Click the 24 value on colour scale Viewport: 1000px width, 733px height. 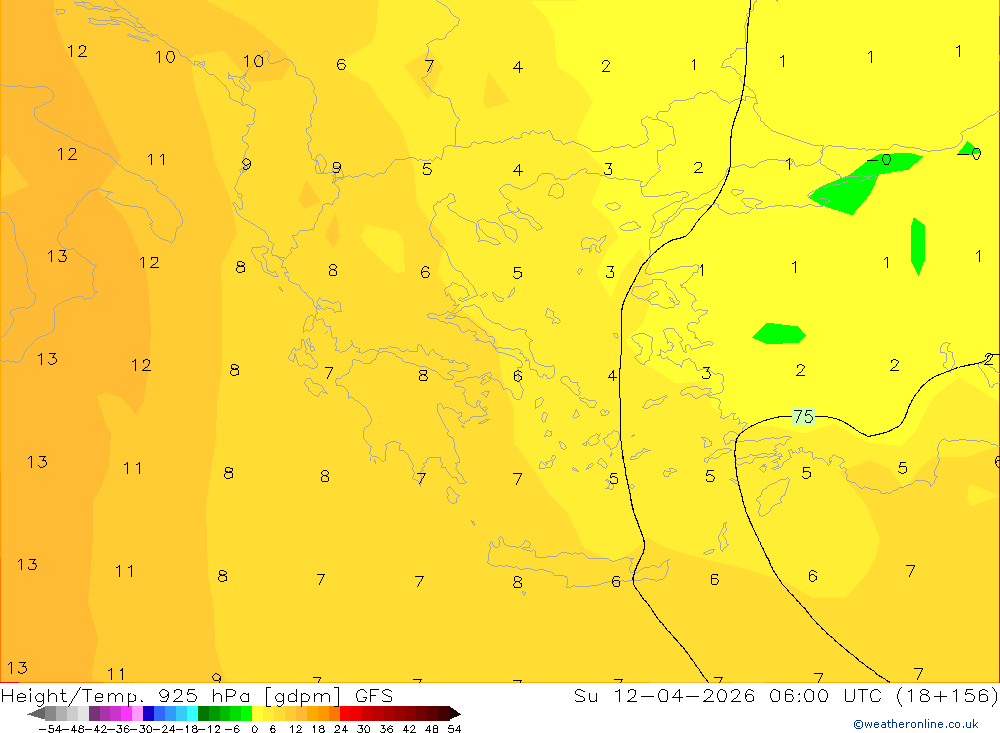pos(341,729)
